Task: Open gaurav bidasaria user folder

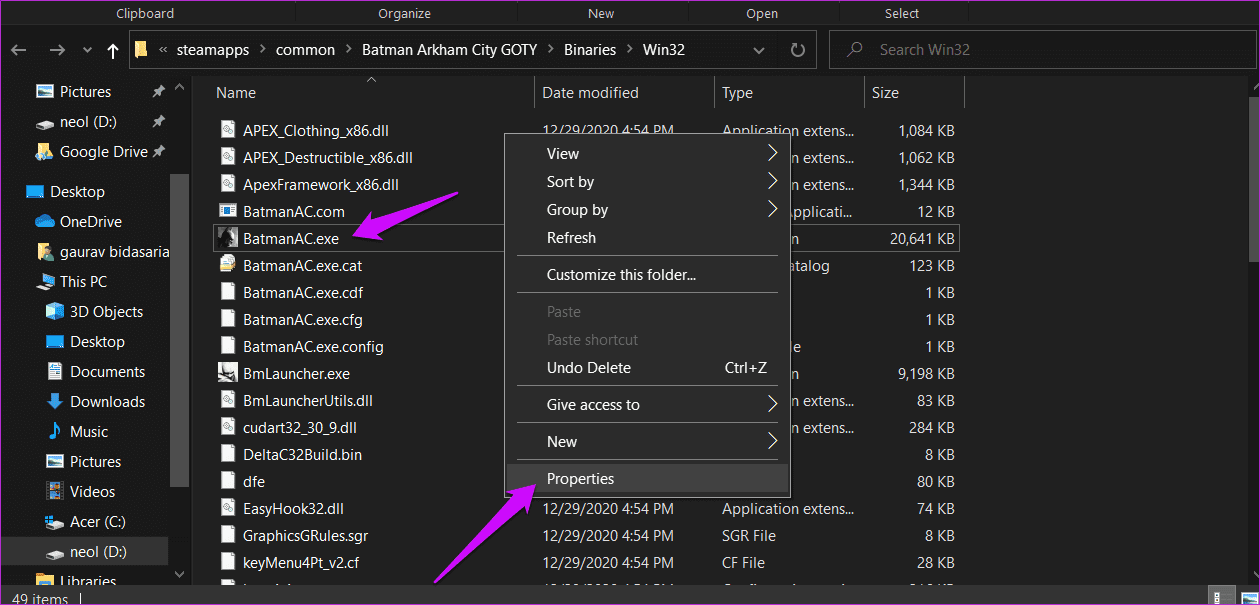Action: tap(114, 252)
